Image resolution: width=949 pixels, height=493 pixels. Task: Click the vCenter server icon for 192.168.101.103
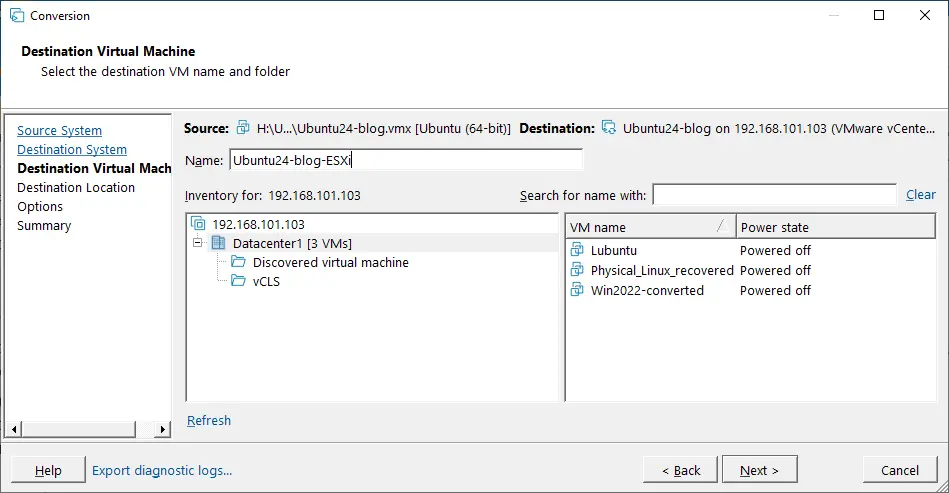click(198, 224)
